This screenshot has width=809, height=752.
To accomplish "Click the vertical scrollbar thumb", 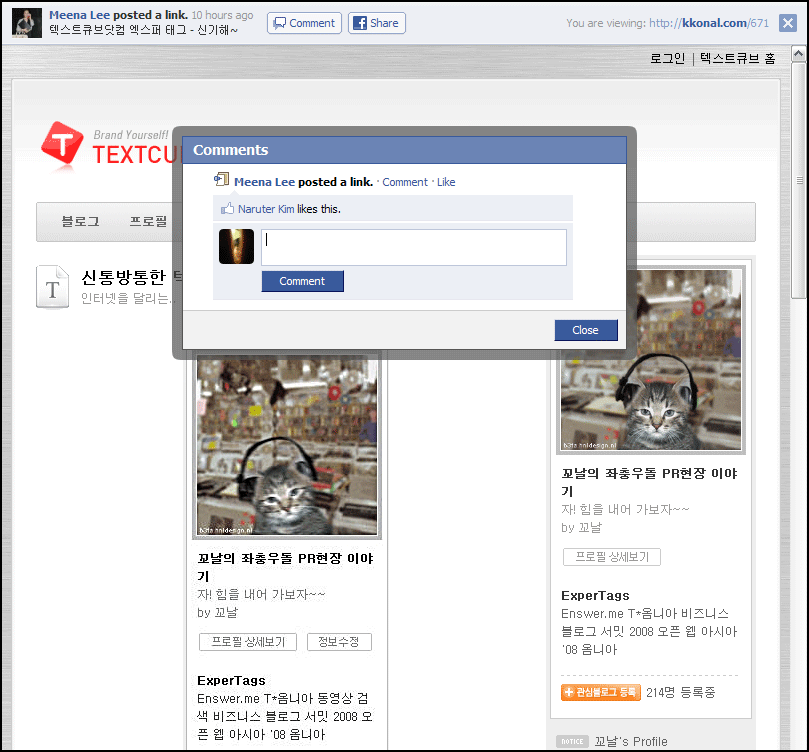I will (799, 179).
